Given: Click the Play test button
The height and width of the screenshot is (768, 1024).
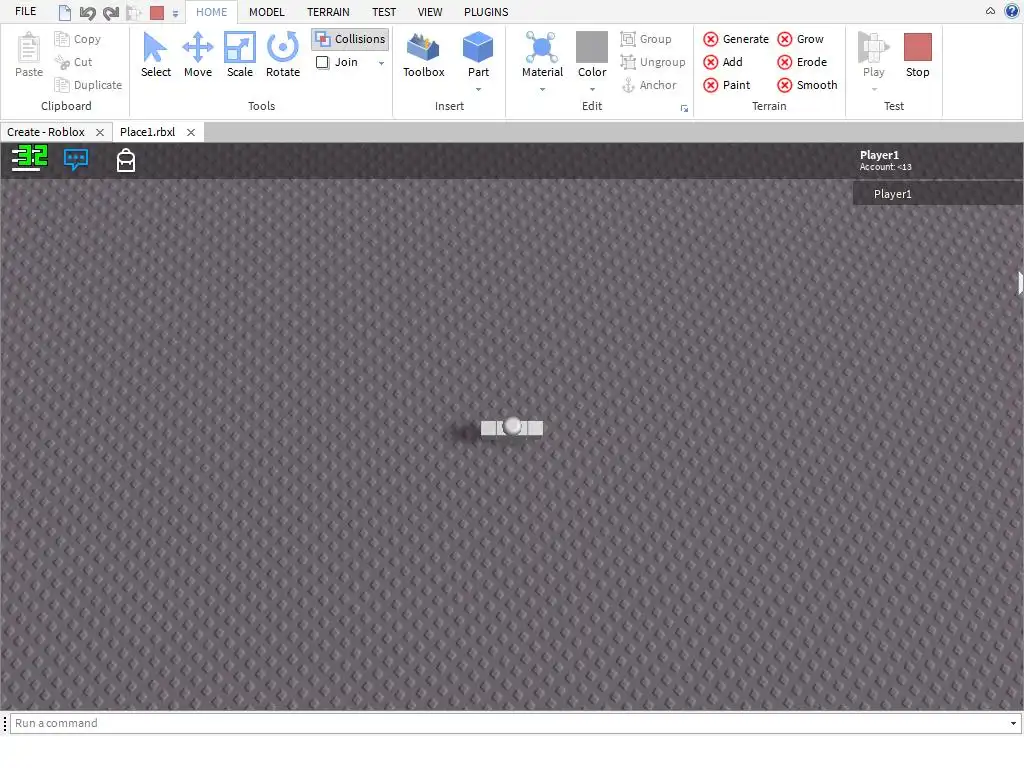Looking at the screenshot, I should [x=873, y=55].
